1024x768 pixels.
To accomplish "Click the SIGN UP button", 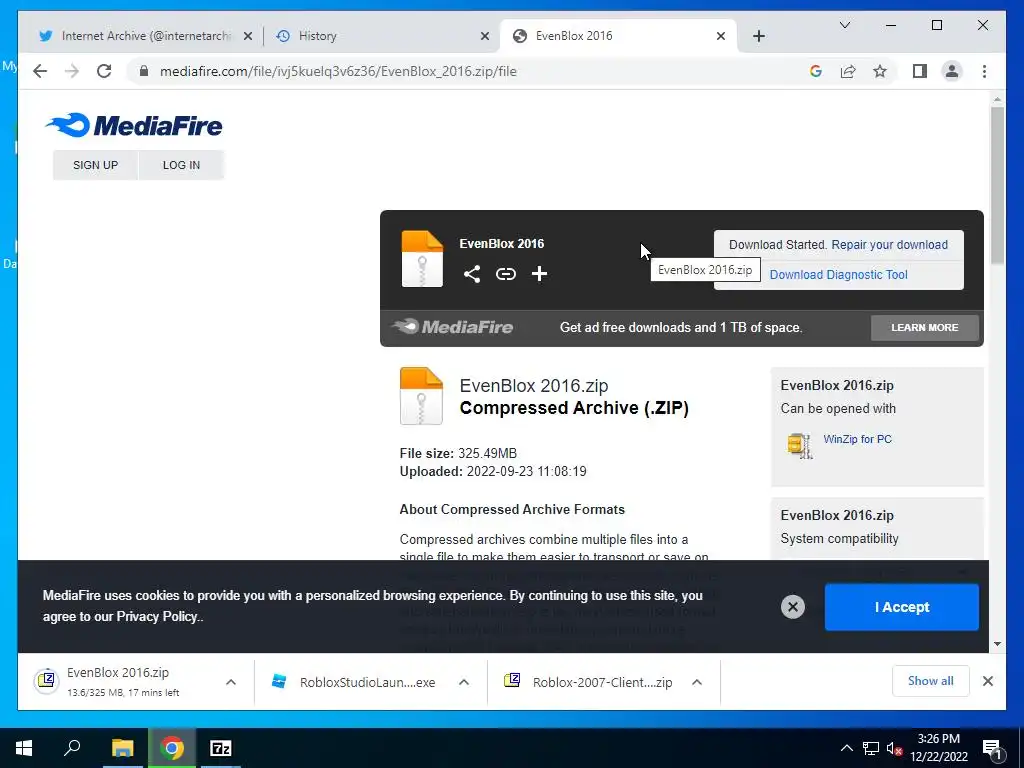I will (x=95, y=165).
